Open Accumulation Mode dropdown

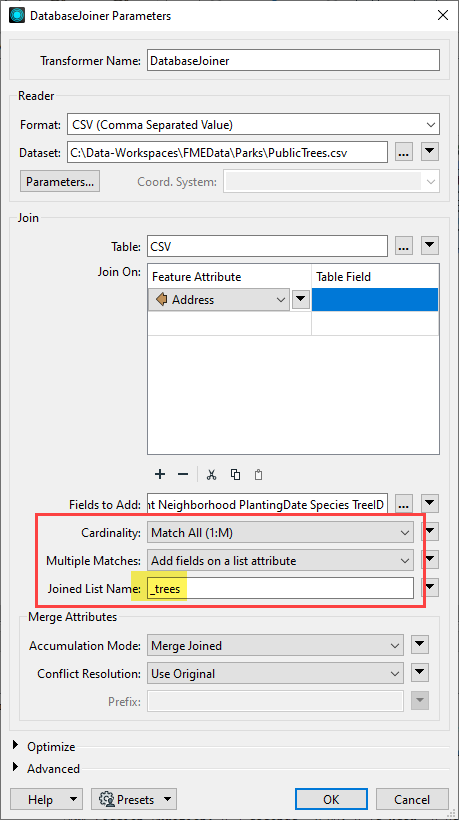pos(276,646)
